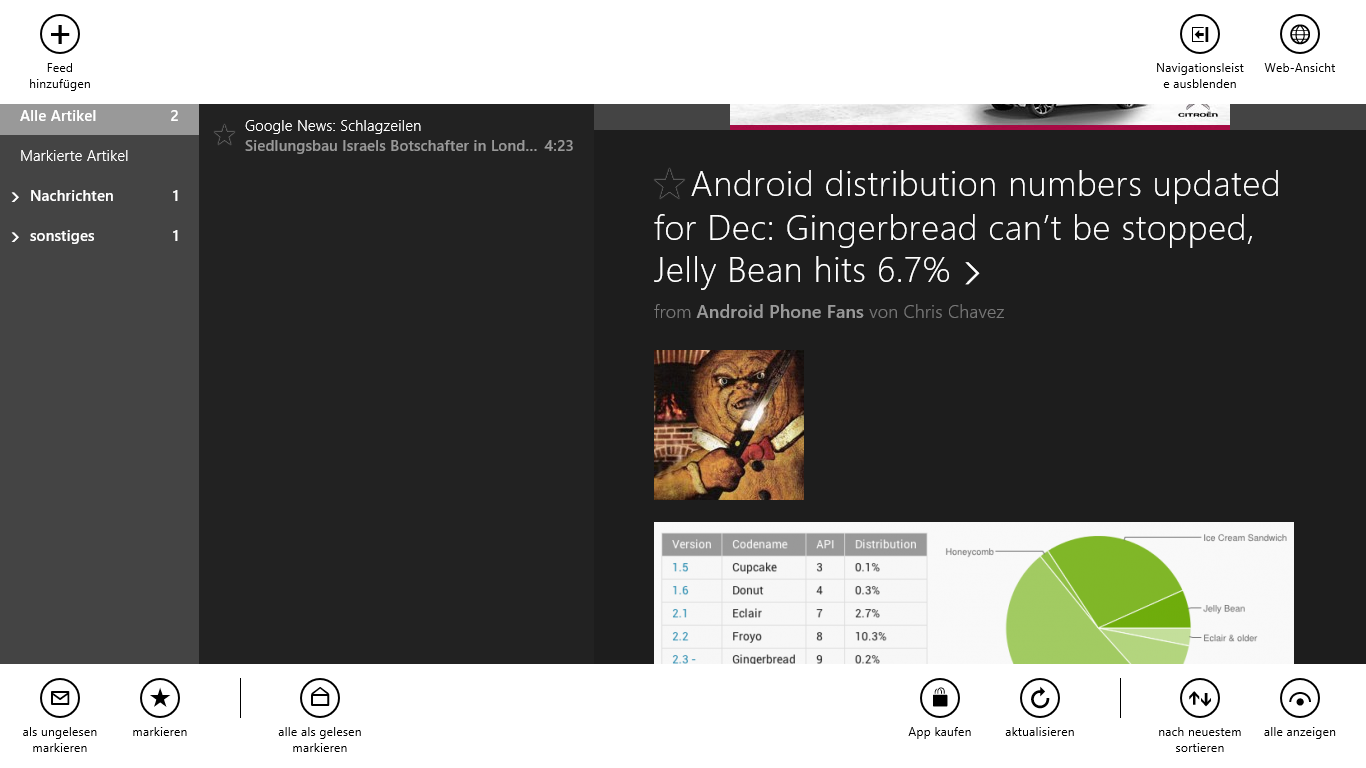The width and height of the screenshot is (1366, 768).
Task: Click the Honeycomb chart label
Action: pos(970,552)
